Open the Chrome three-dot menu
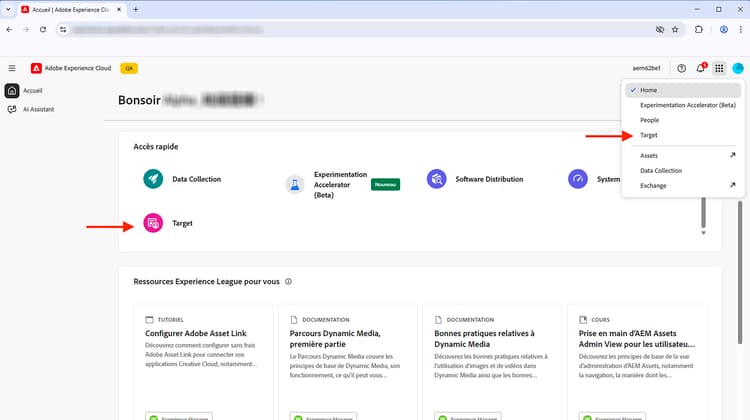This screenshot has height=420, width=750. pyautogui.click(x=740, y=29)
